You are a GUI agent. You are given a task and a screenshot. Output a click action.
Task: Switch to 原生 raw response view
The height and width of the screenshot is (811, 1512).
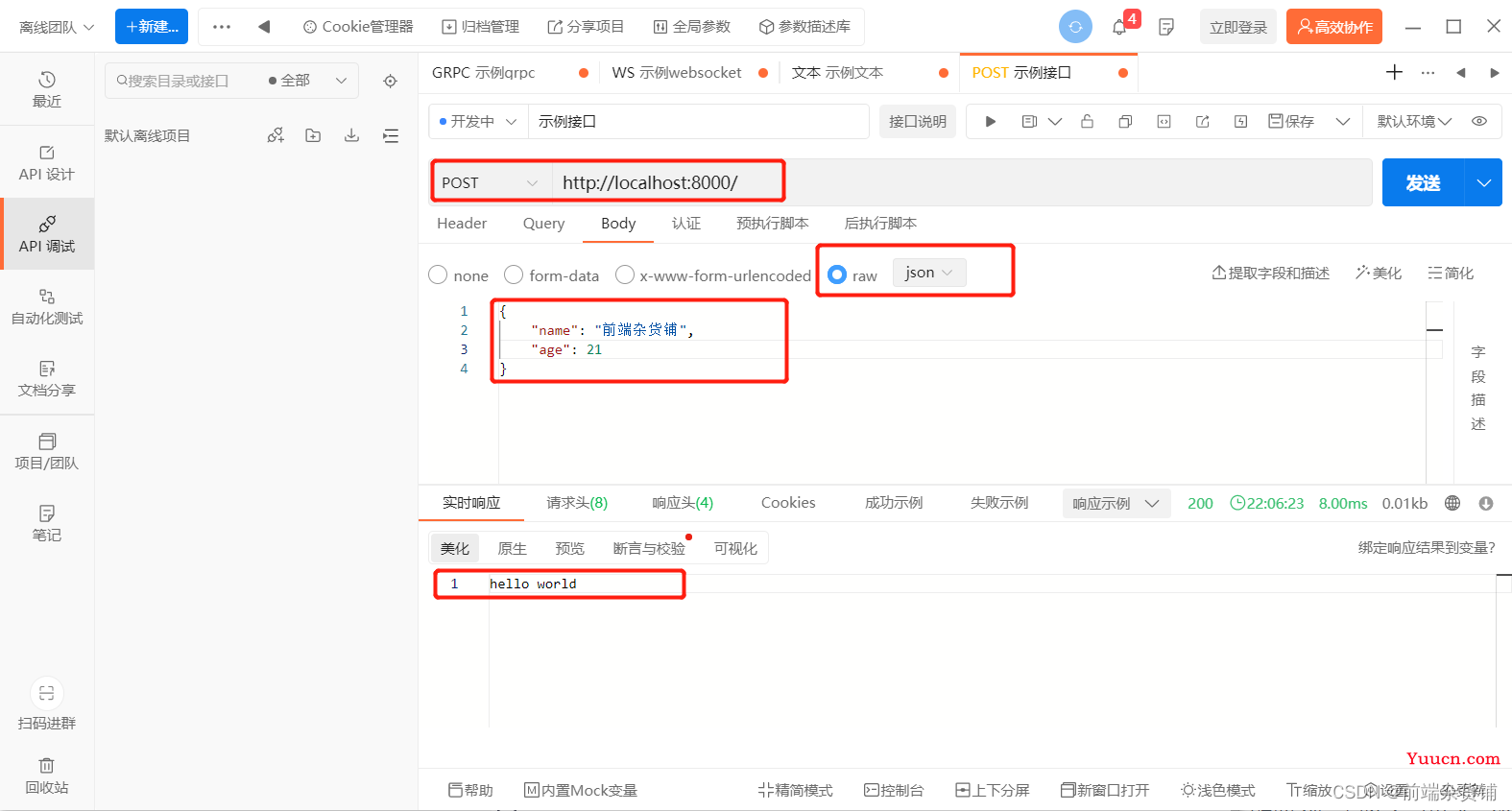click(x=512, y=548)
